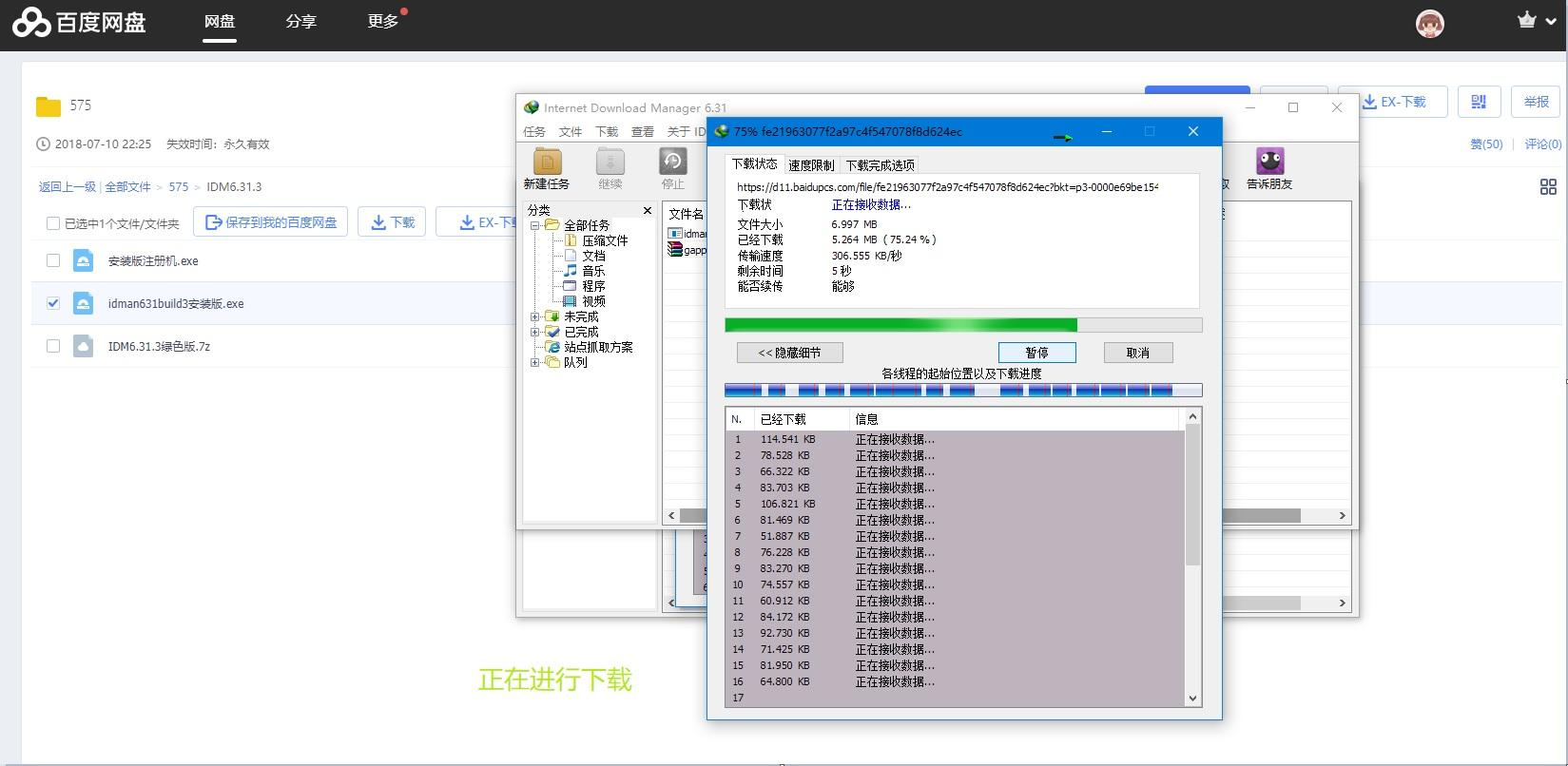
Task: Select 程序 category in IDM tree
Action: click(593, 286)
